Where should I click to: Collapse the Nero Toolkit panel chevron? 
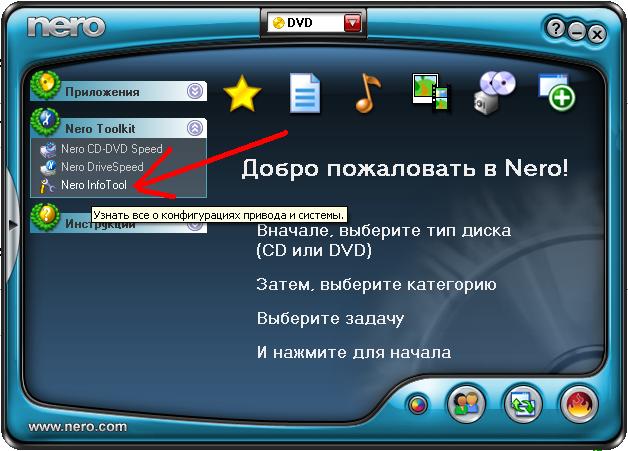[x=195, y=128]
